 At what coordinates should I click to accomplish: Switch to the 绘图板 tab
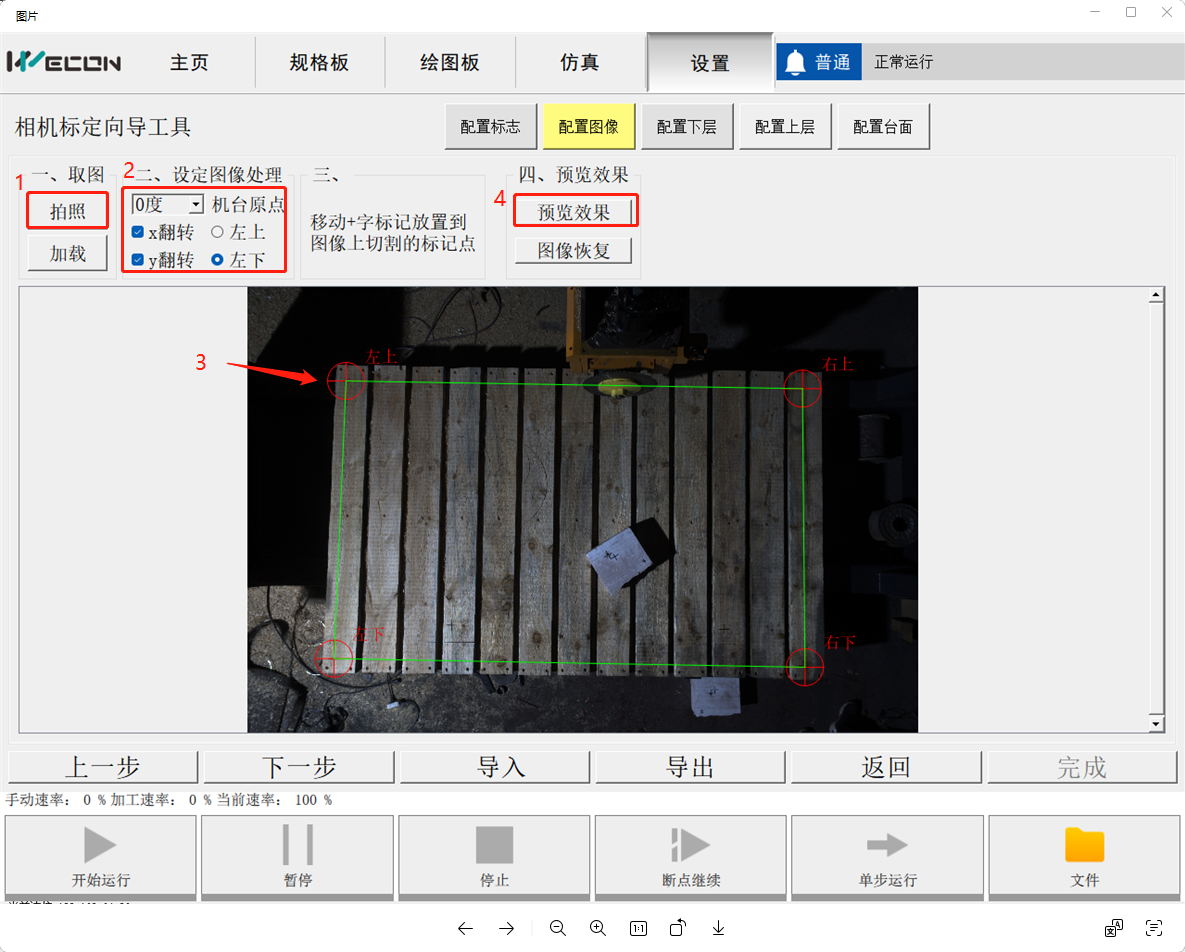(x=450, y=63)
